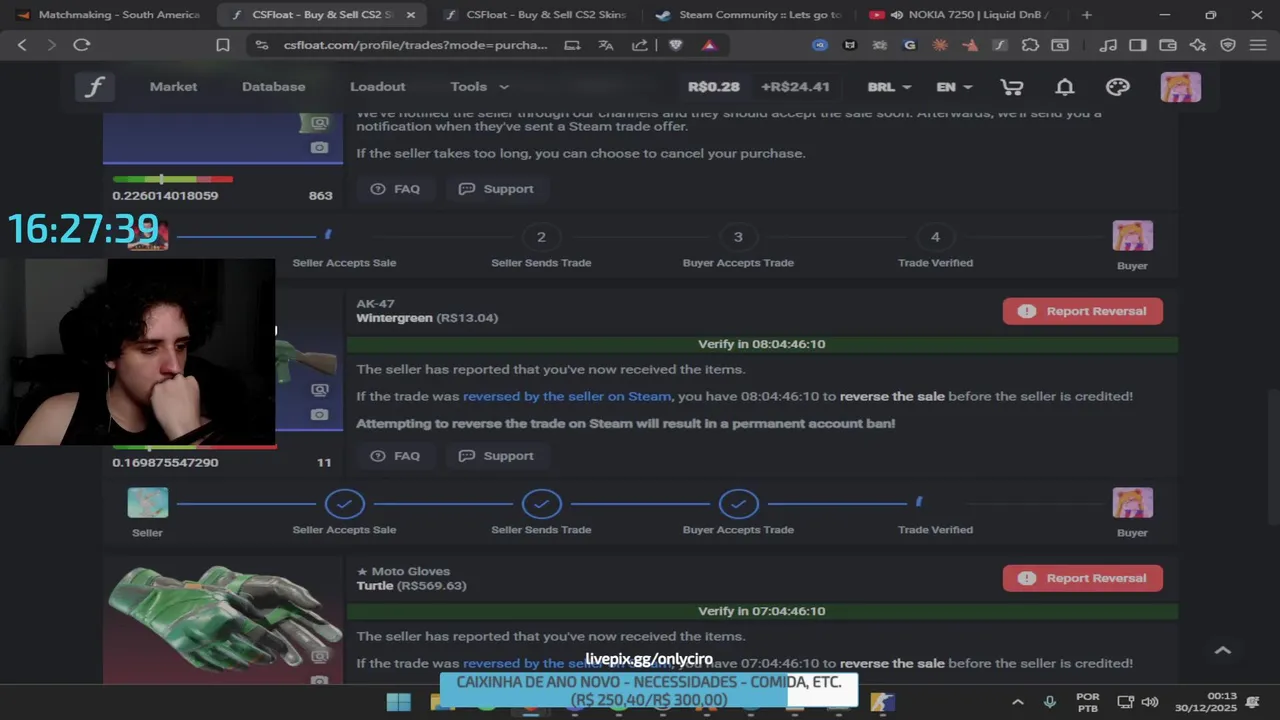Open the volume speaker tray icon
The width and height of the screenshot is (1280, 720).
pyautogui.click(x=1150, y=702)
